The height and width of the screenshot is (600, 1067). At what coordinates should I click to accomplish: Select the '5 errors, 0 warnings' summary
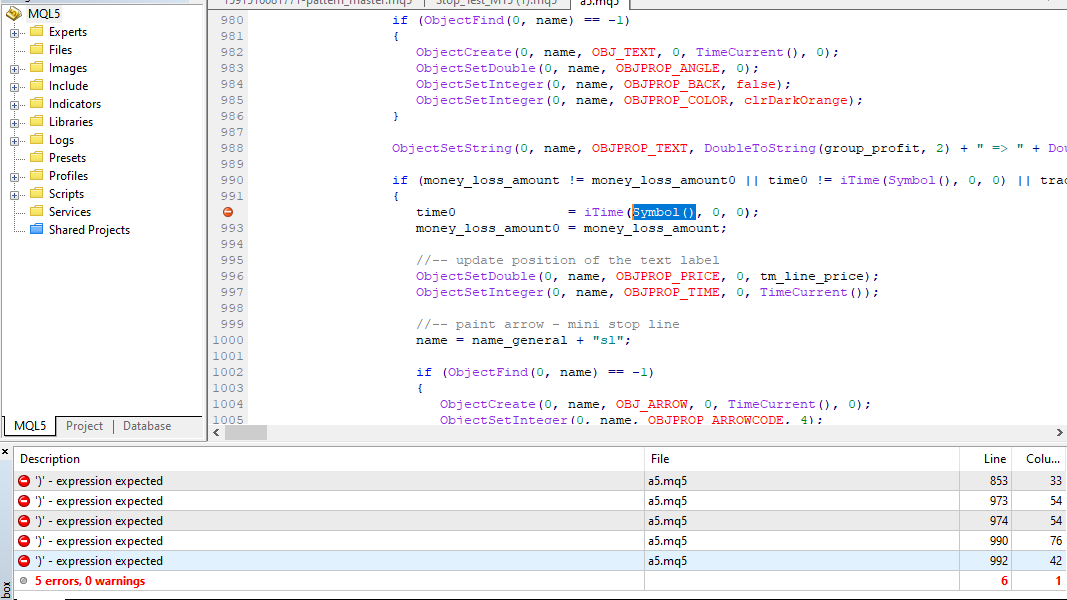(x=90, y=581)
